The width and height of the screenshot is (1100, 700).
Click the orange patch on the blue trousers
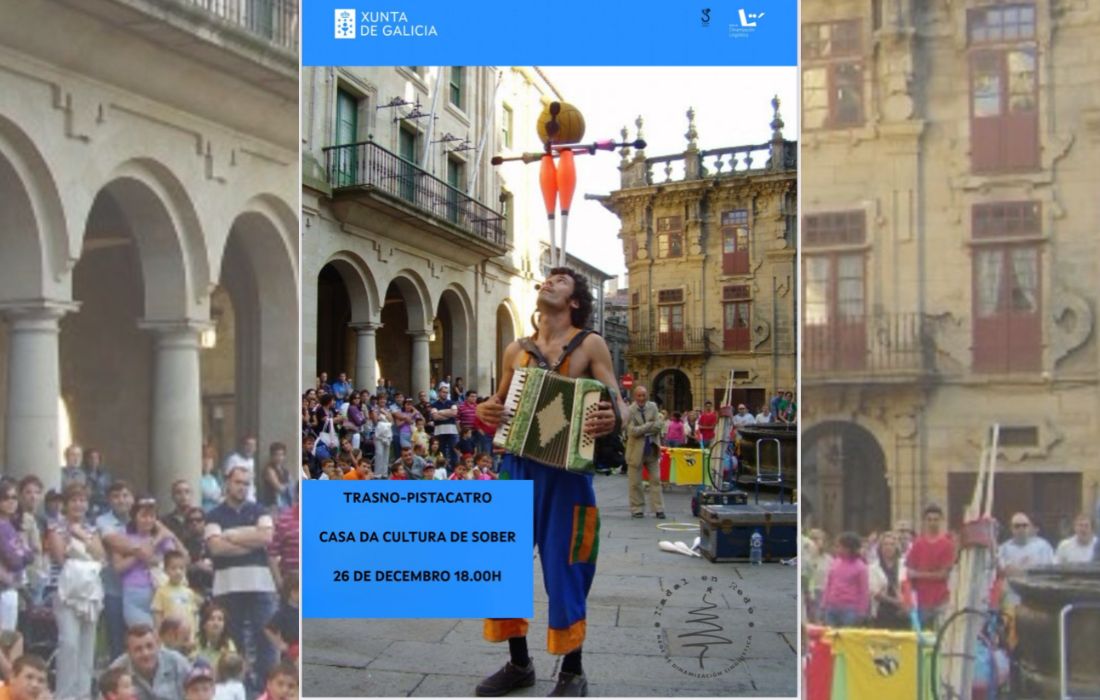pos(584,535)
